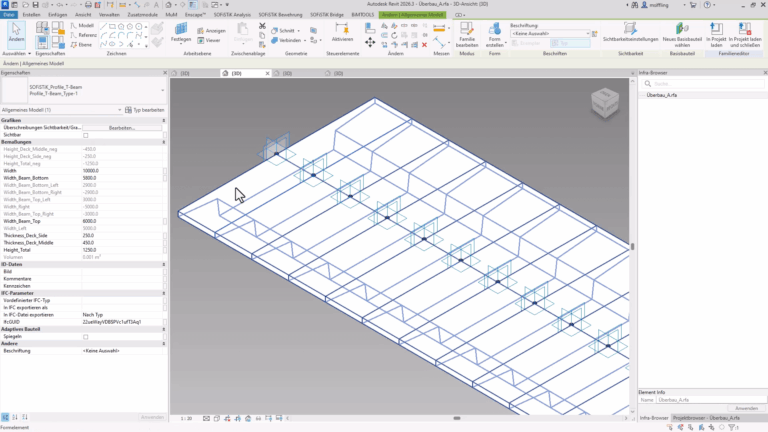Click In Projekt laden und schließen
The width and height of the screenshot is (768, 432).
click(744, 34)
